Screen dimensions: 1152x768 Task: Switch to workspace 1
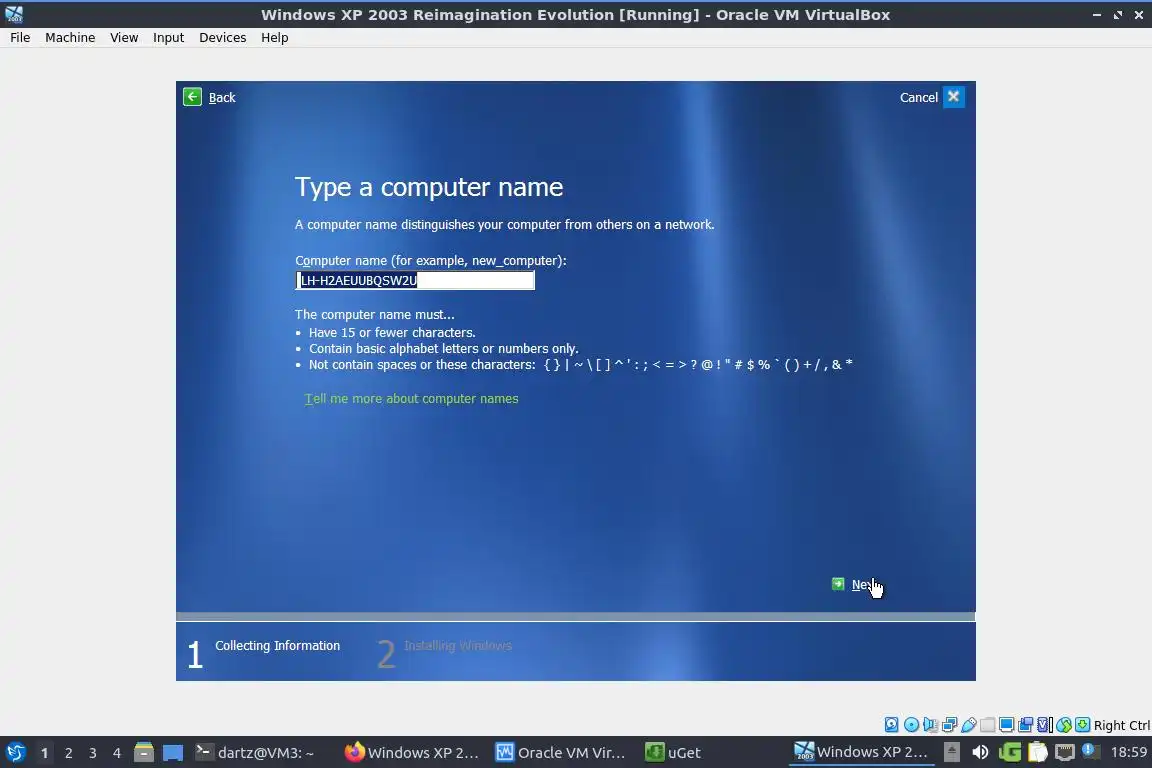45,753
